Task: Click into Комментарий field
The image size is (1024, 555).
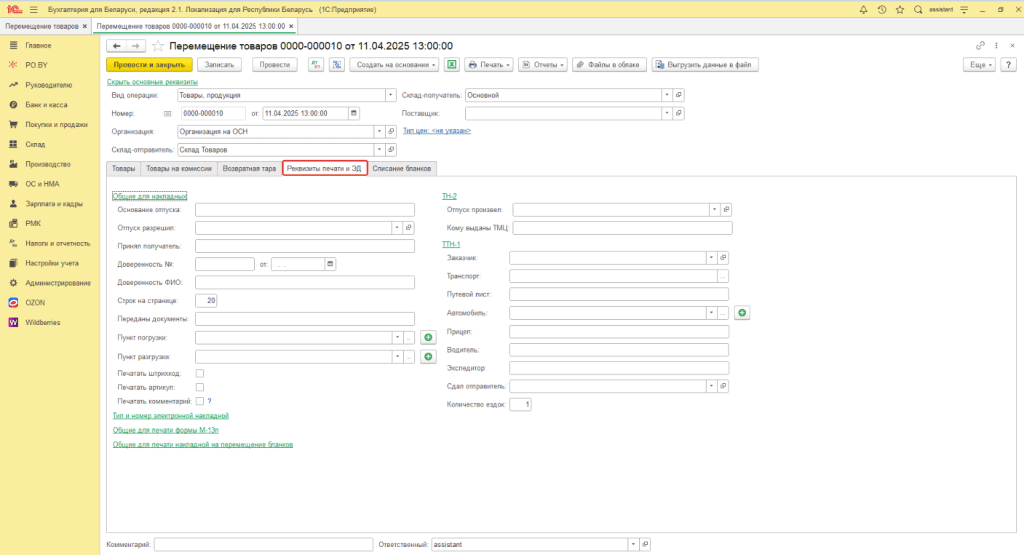Action: 263,544
